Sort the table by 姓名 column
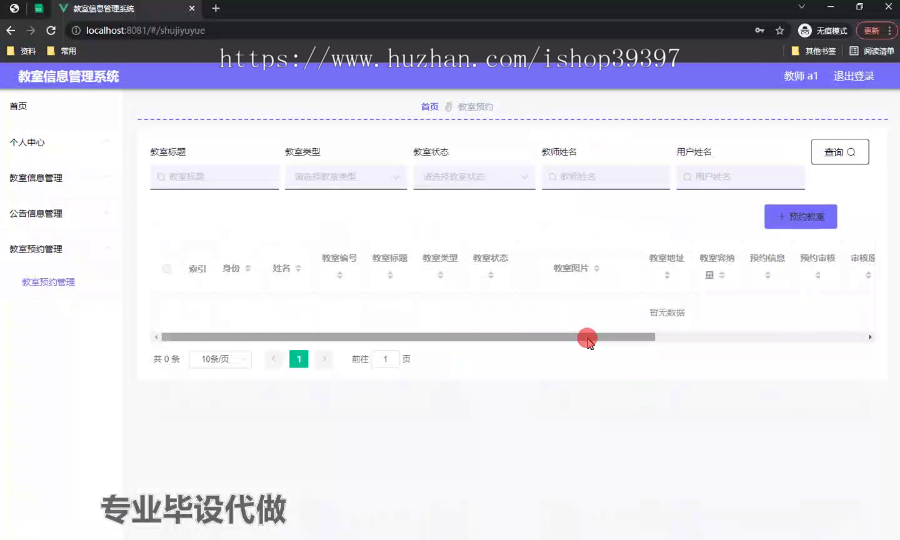 [x=298, y=268]
